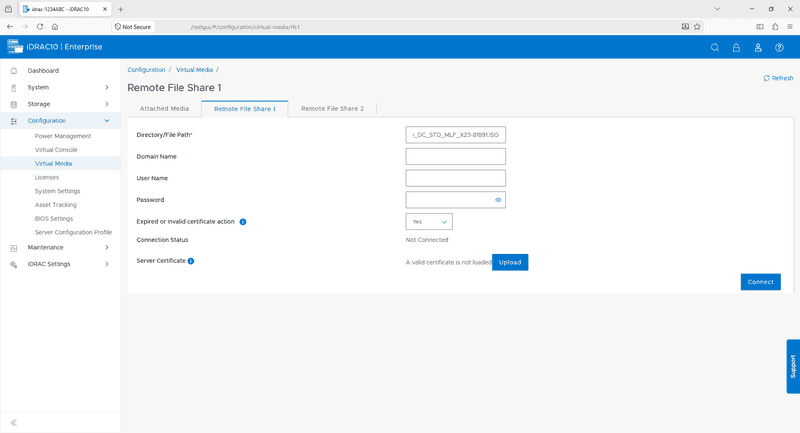Click info icon next to certificate action
Viewport: 800px width, 433px height.
pos(243,222)
